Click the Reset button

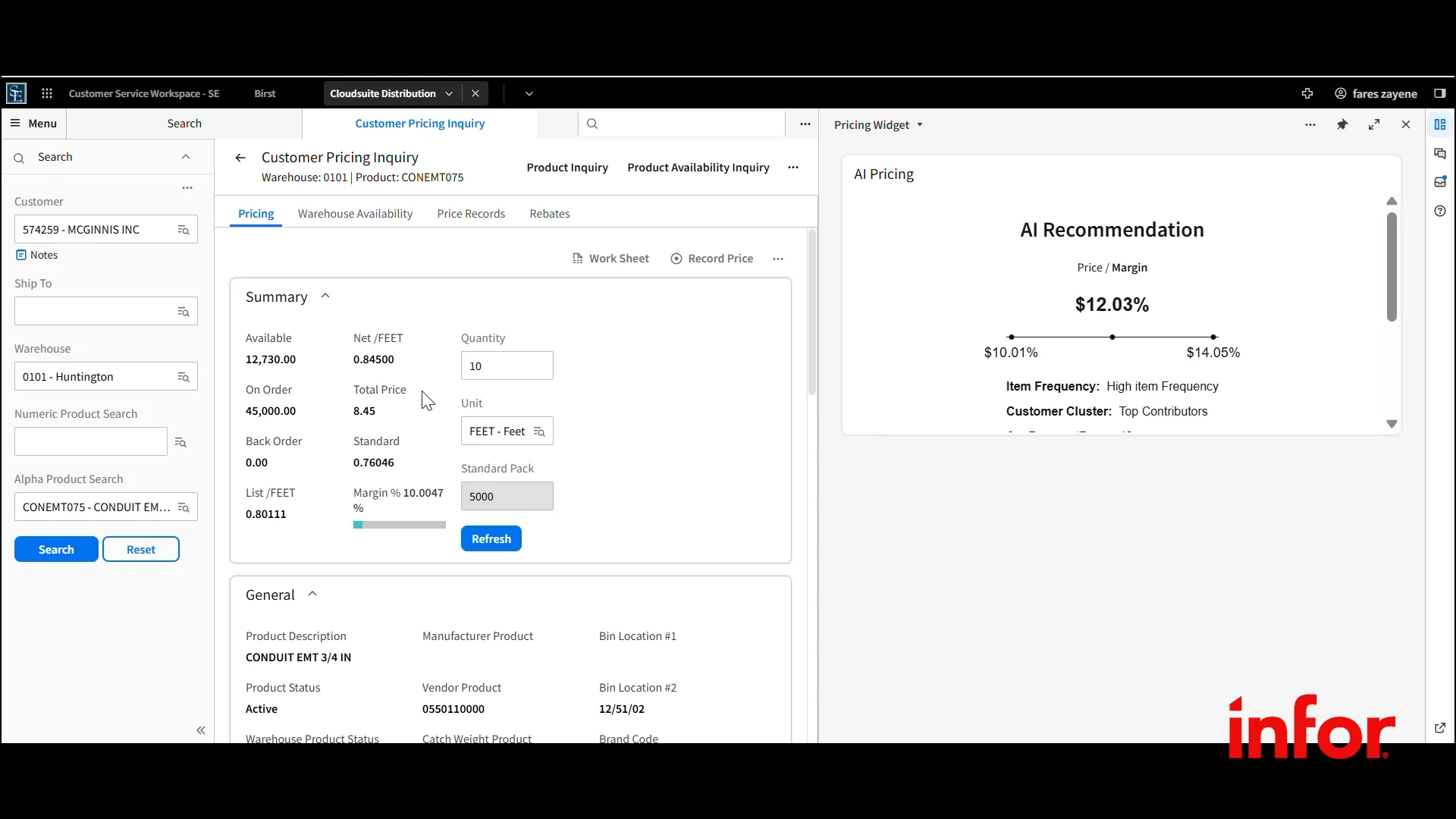coord(141,549)
